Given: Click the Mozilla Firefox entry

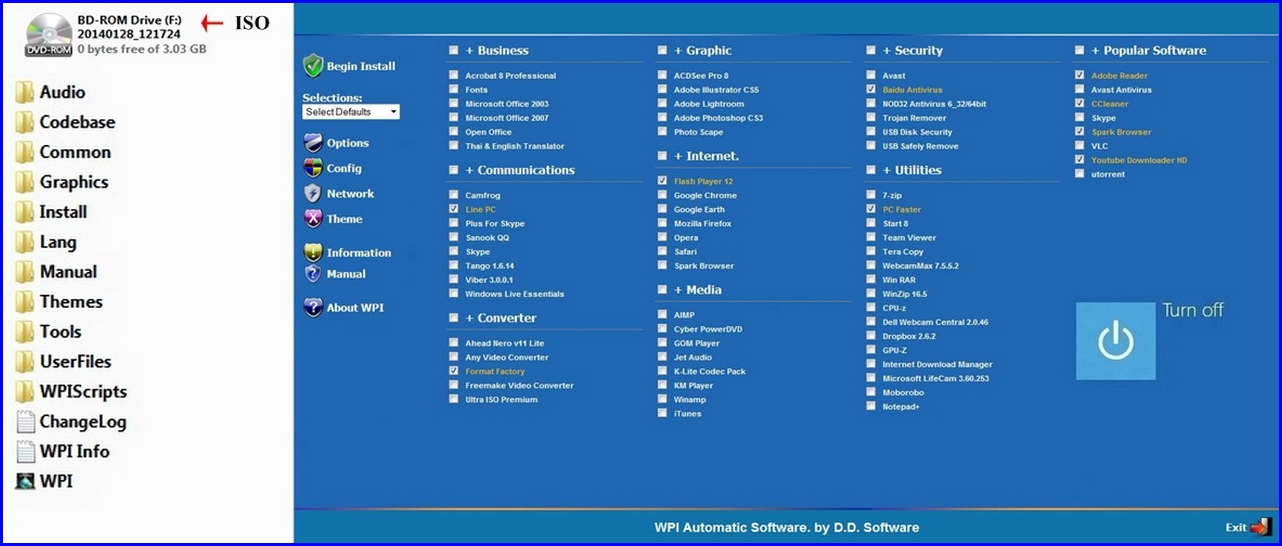Looking at the screenshot, I should [703, 224].
